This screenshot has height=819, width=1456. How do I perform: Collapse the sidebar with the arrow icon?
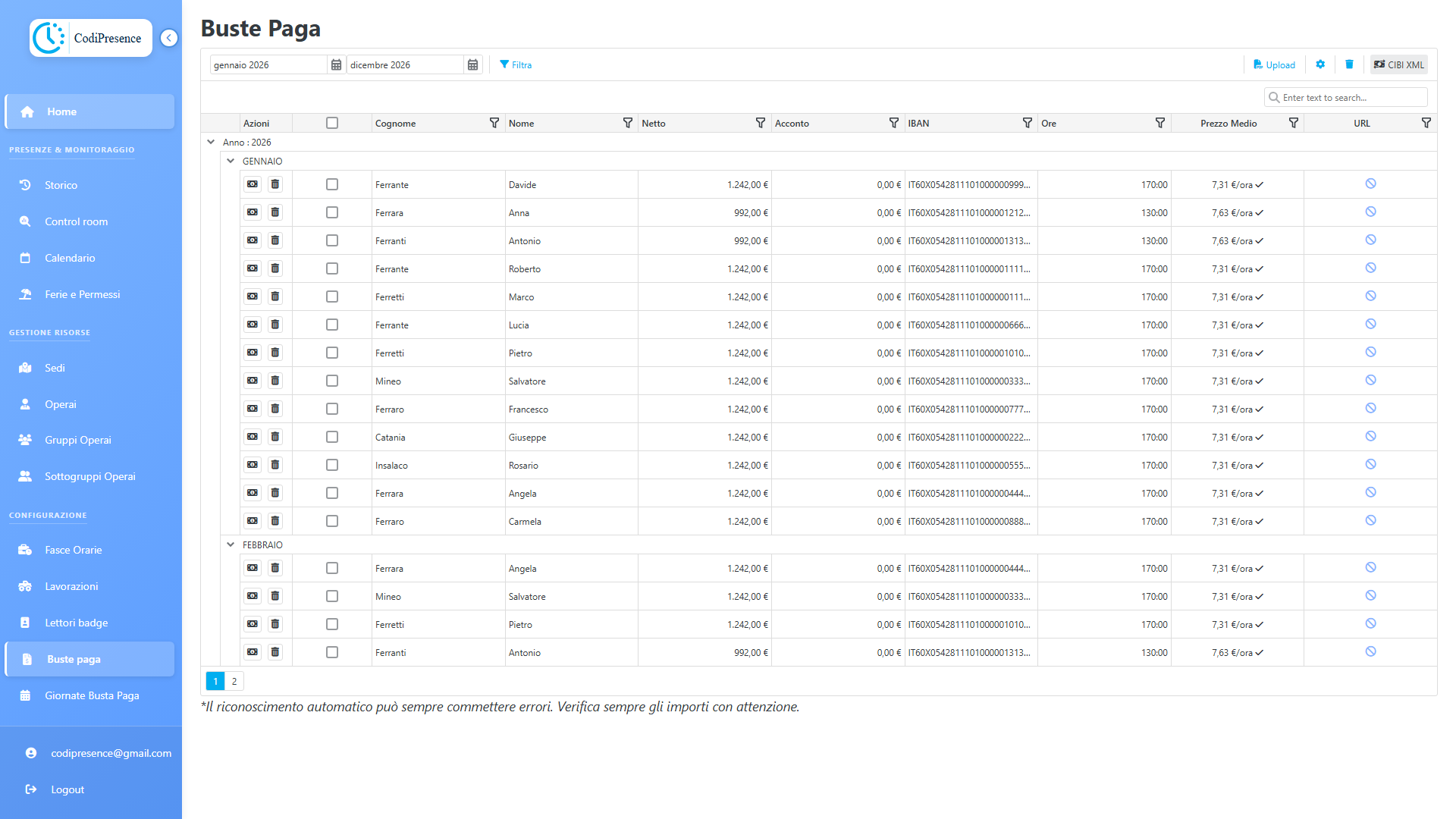(169, 38)
